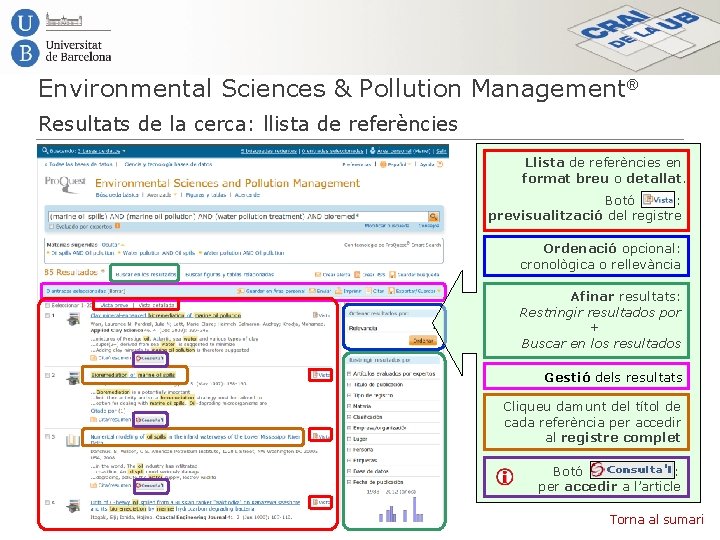Click the Citado por link under result 2

tap(107, 411)
